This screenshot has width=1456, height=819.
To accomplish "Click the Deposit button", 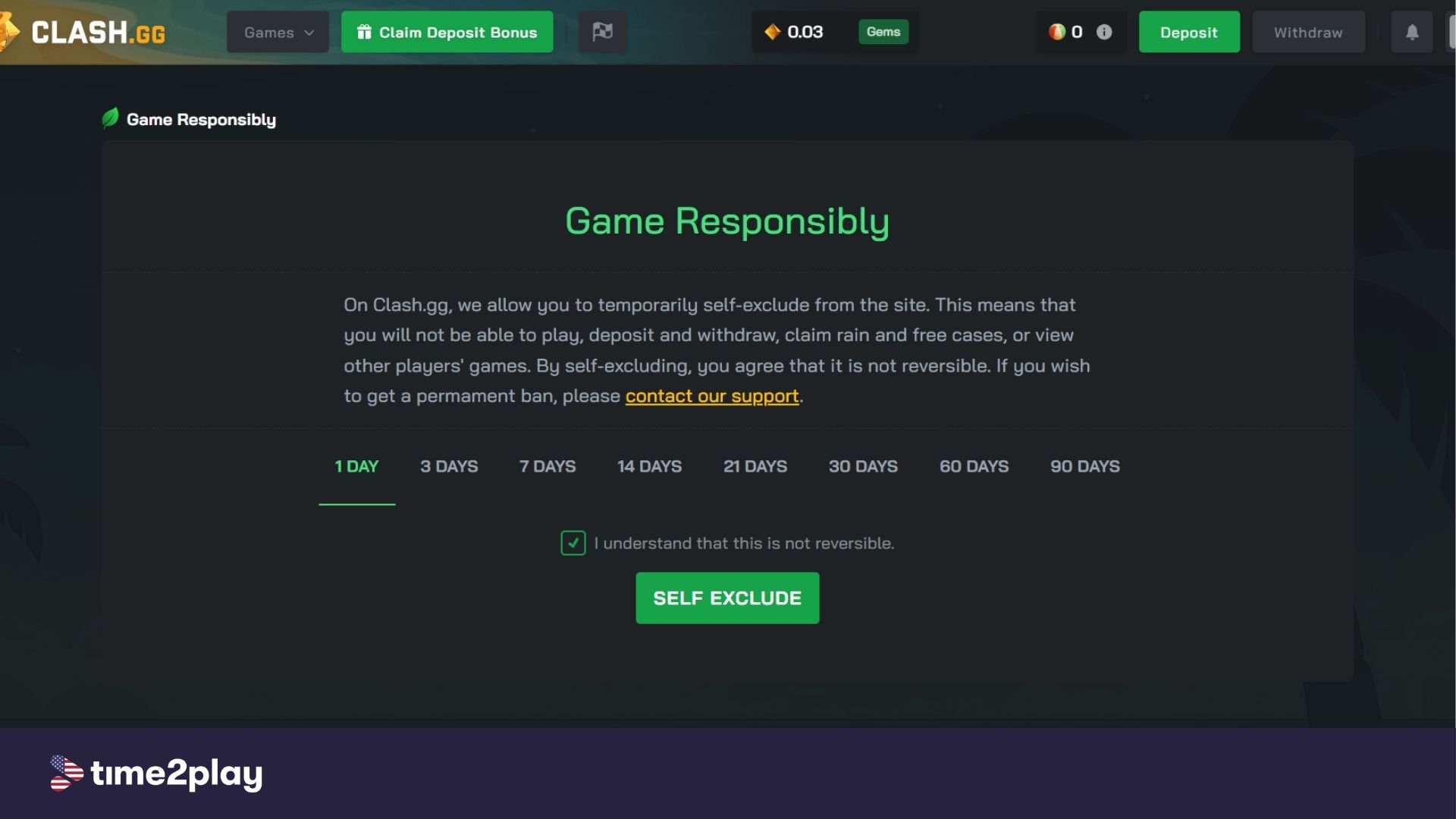I will pyautogui.click(x=1189, y=32).
